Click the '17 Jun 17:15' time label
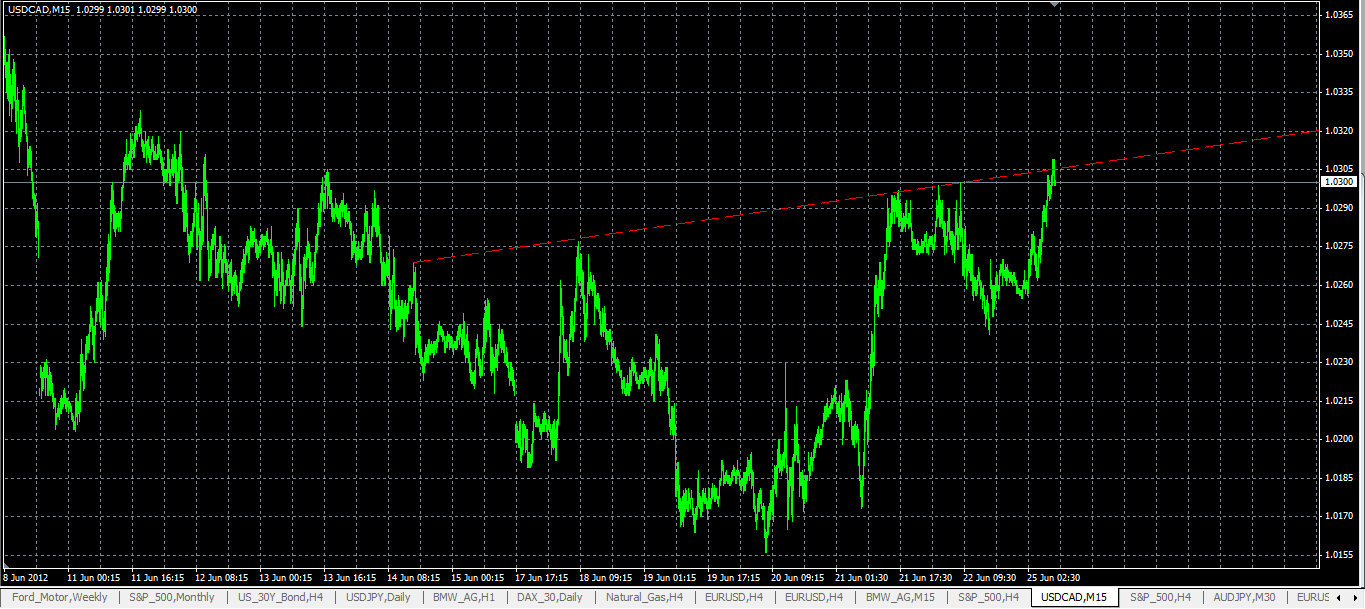 click(x=542, y=578)
